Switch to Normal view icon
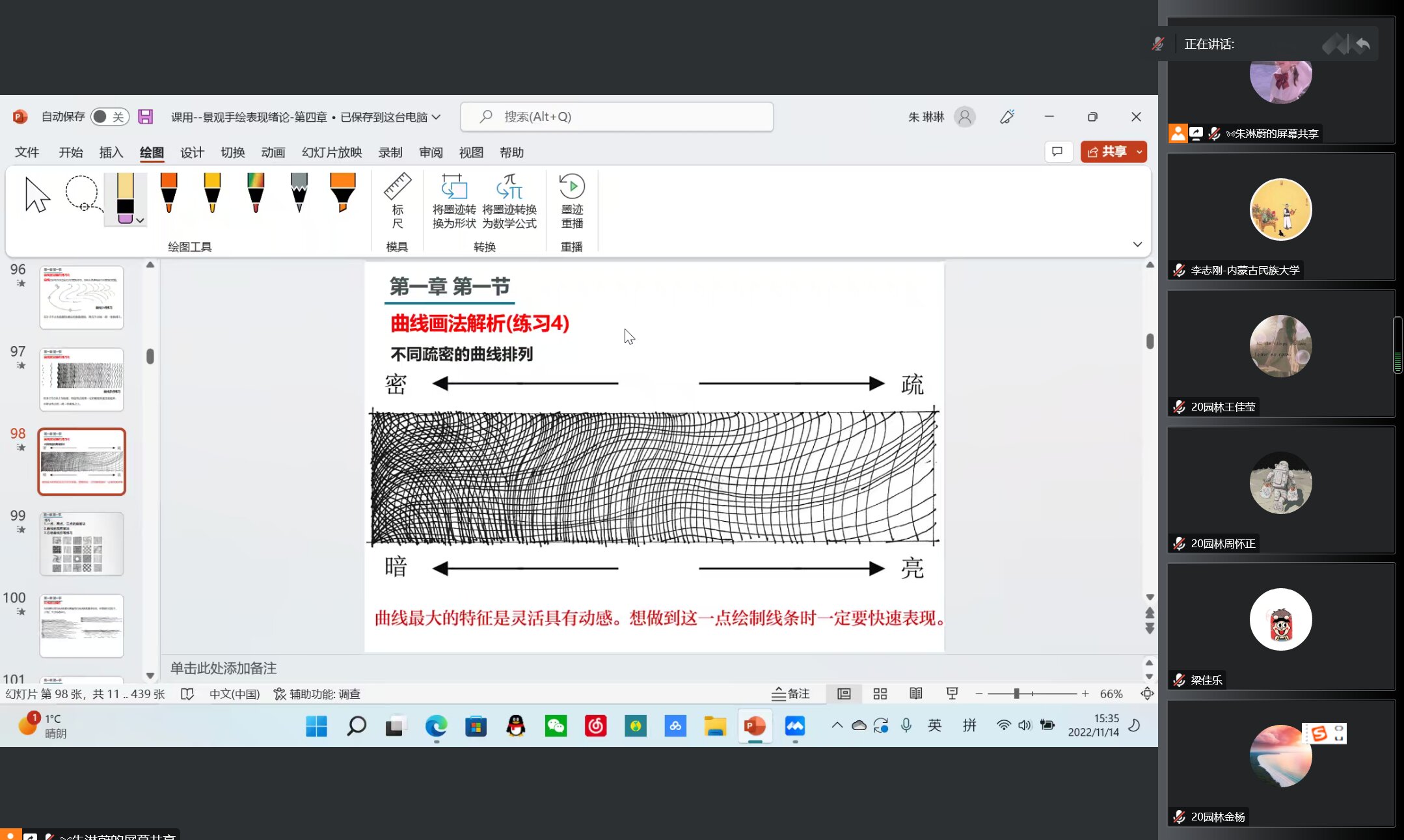The height and width of the screenshot is (840, 1404). pyautogui.click(x=844, y=694)
